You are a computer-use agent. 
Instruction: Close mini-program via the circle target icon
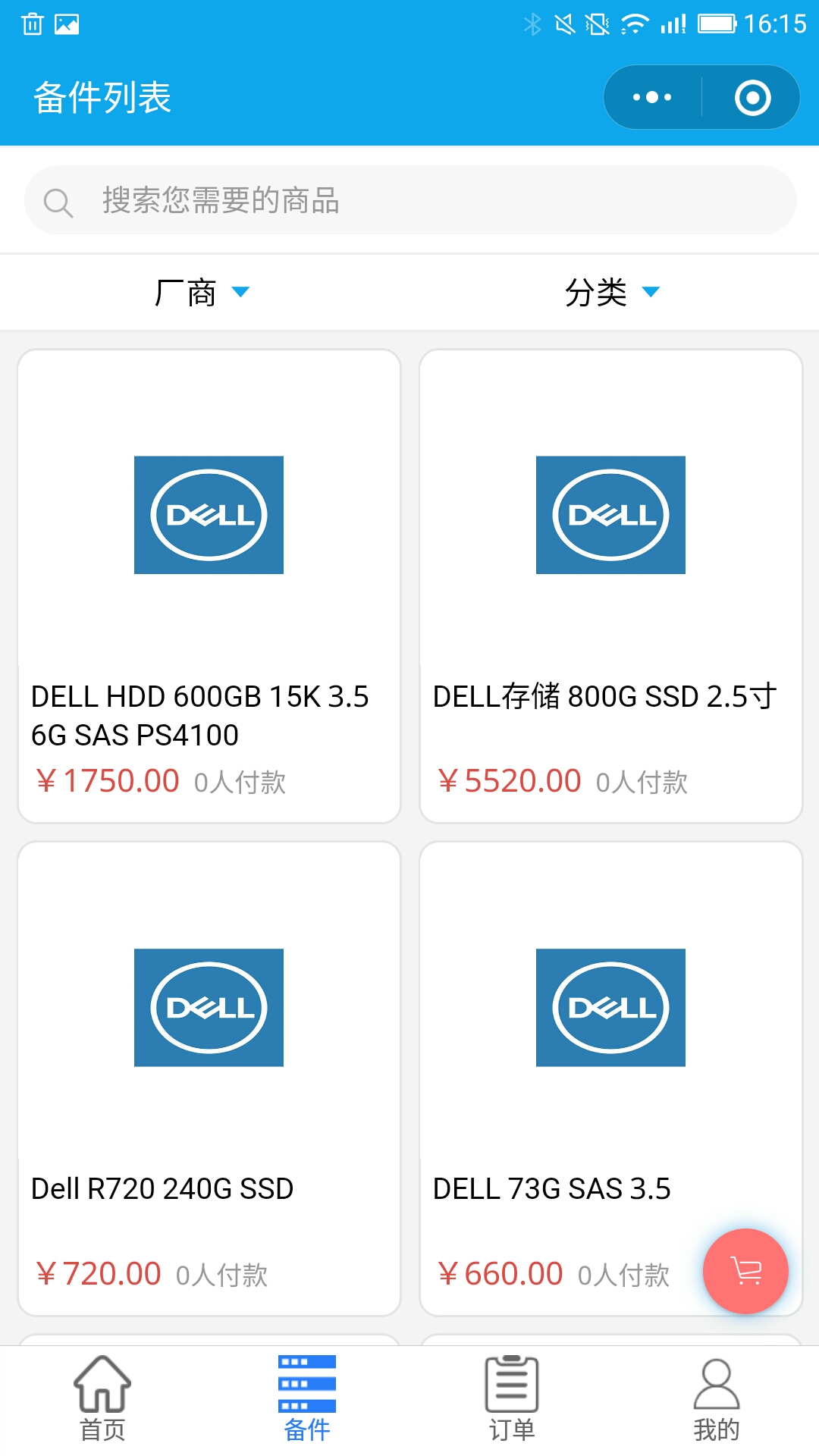(752, 98)
